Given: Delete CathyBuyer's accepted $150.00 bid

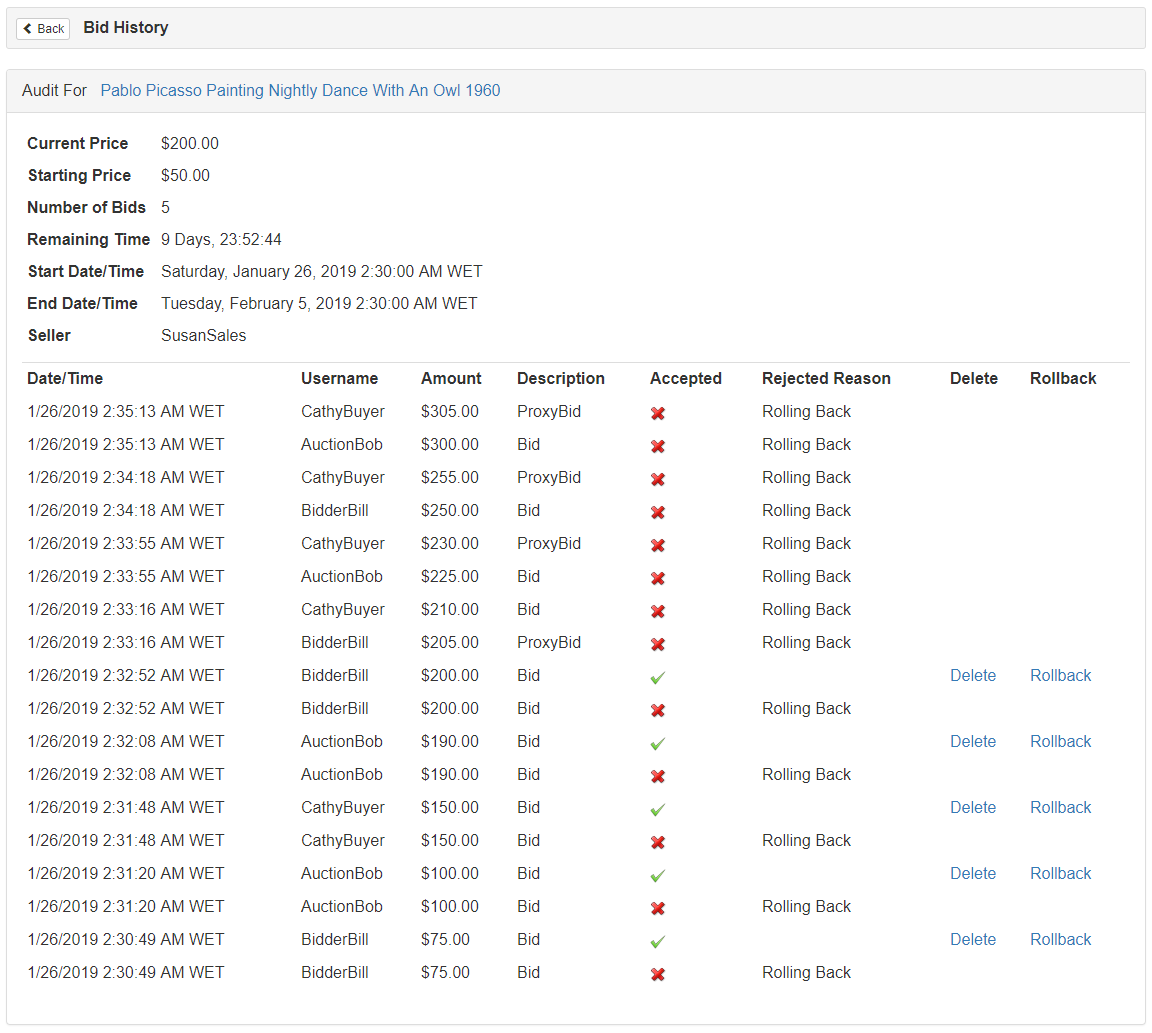Looking at the screenshot, I should [973, 807].
